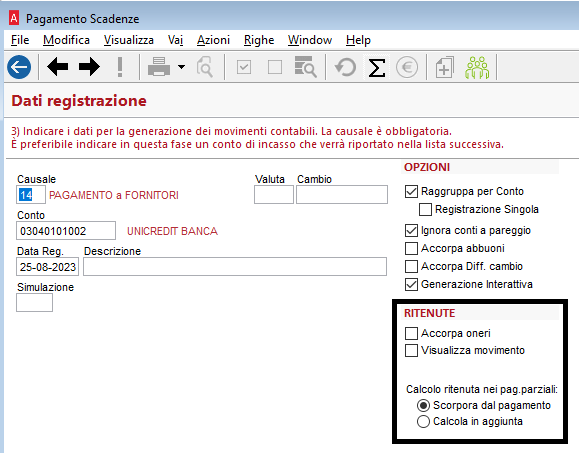This screenshot has height=453, width=579.
Task: Click the Causale field containing 14
Action: click(31, 195)
